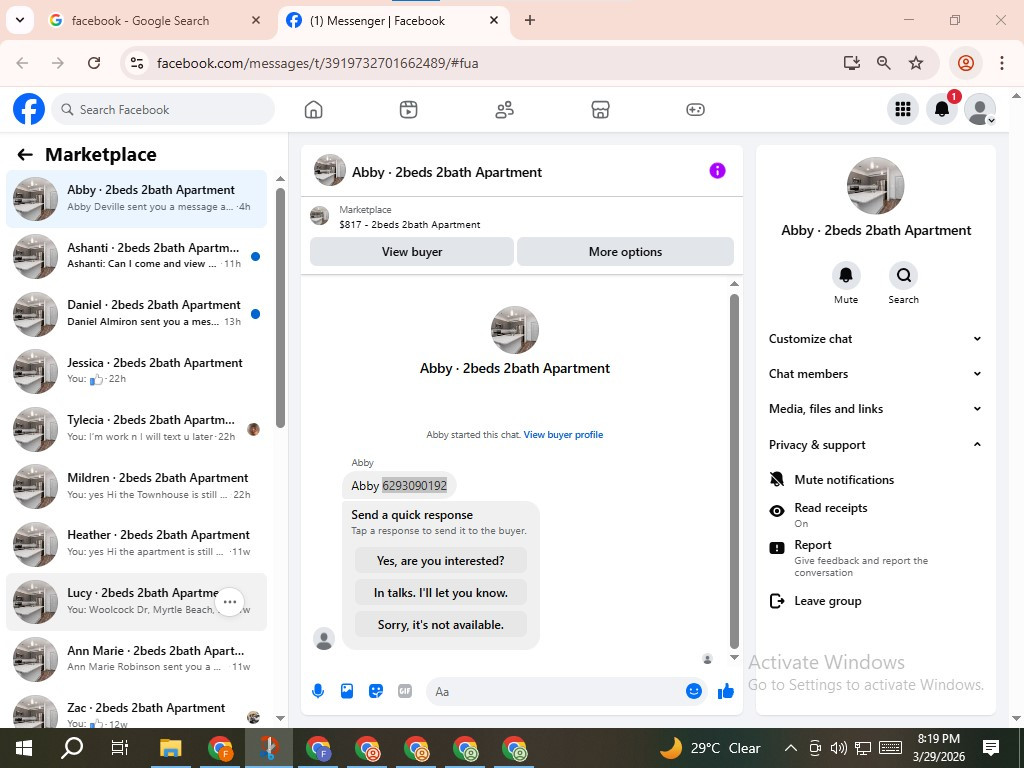
Task: Click the More options button
Action: coord(625,251)
